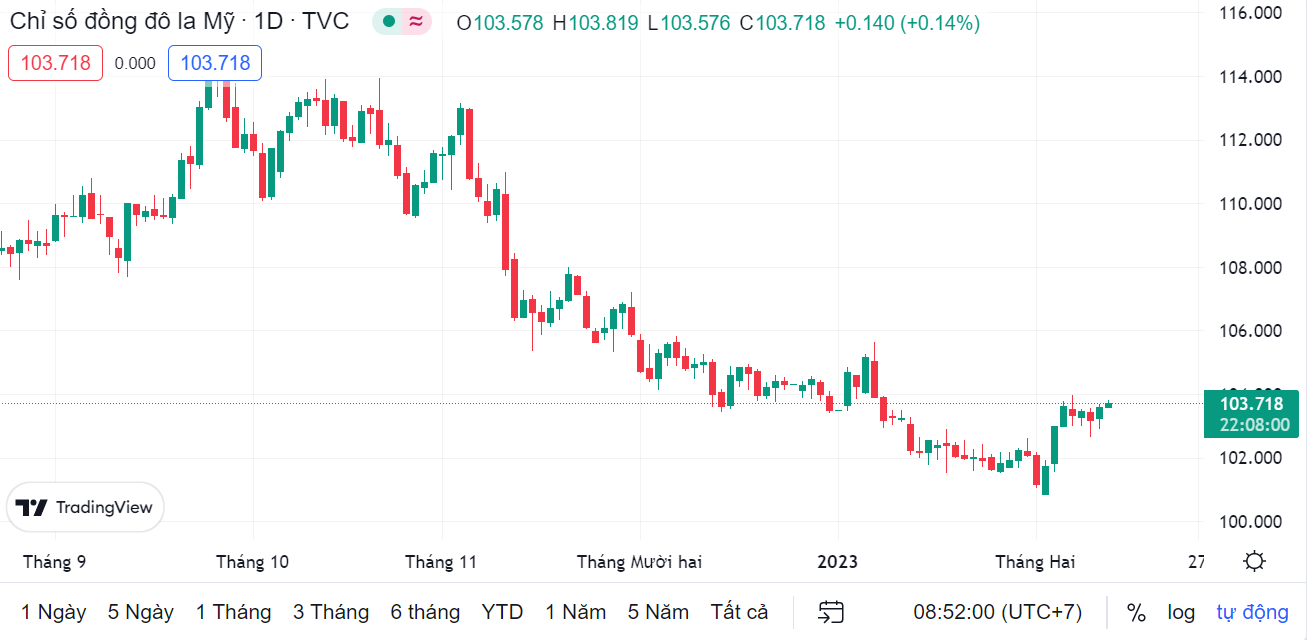This screenshot has width=1307, height=640.
Task: Select the 5 Ngày time range
Action: coord(141,612)
